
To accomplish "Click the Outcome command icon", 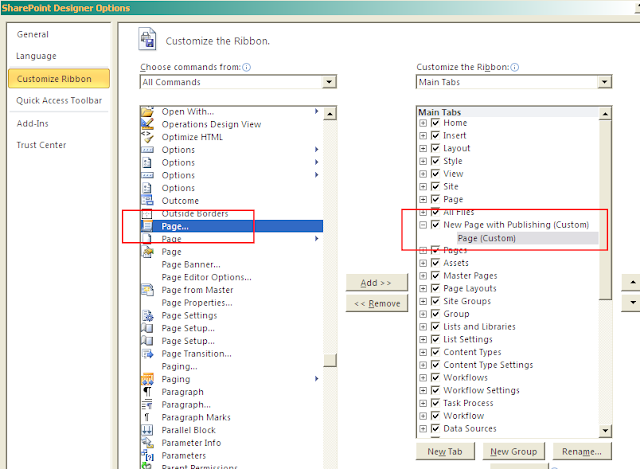I will (147, 200).
